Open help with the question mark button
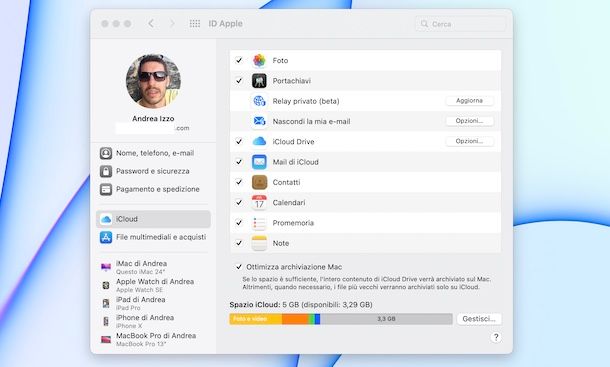The image size is (610, 367). point(496,337)
